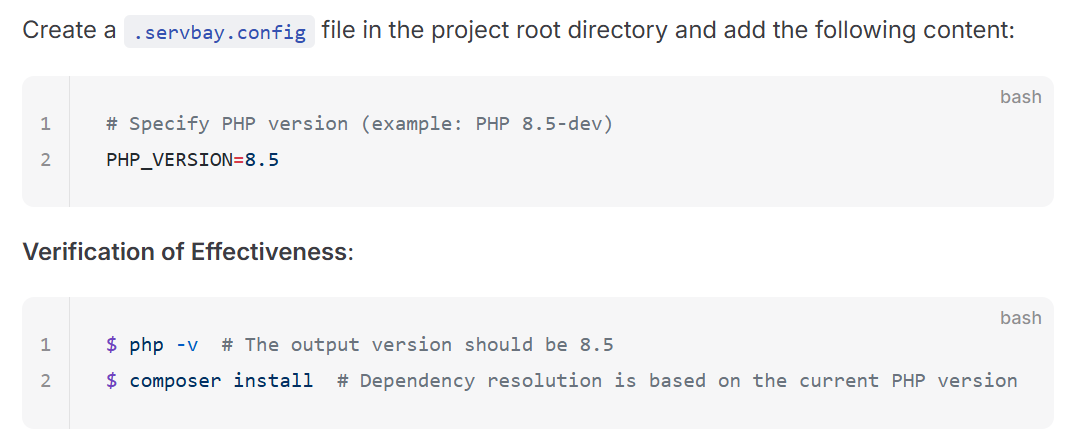The height and width of the screenshot is (443, 1065).
Task: Click line number 1 in verification code block
Action: [x=46, y=344]
